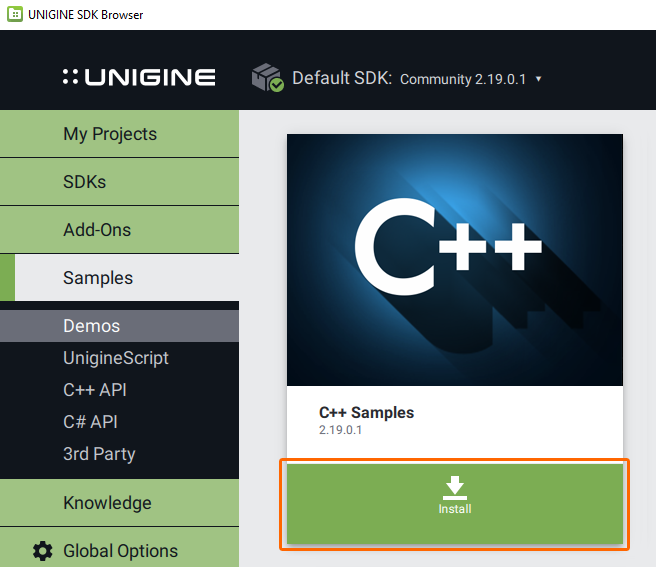Click the C++ Samples title text

pyautogui.click(x=366, y=413)
